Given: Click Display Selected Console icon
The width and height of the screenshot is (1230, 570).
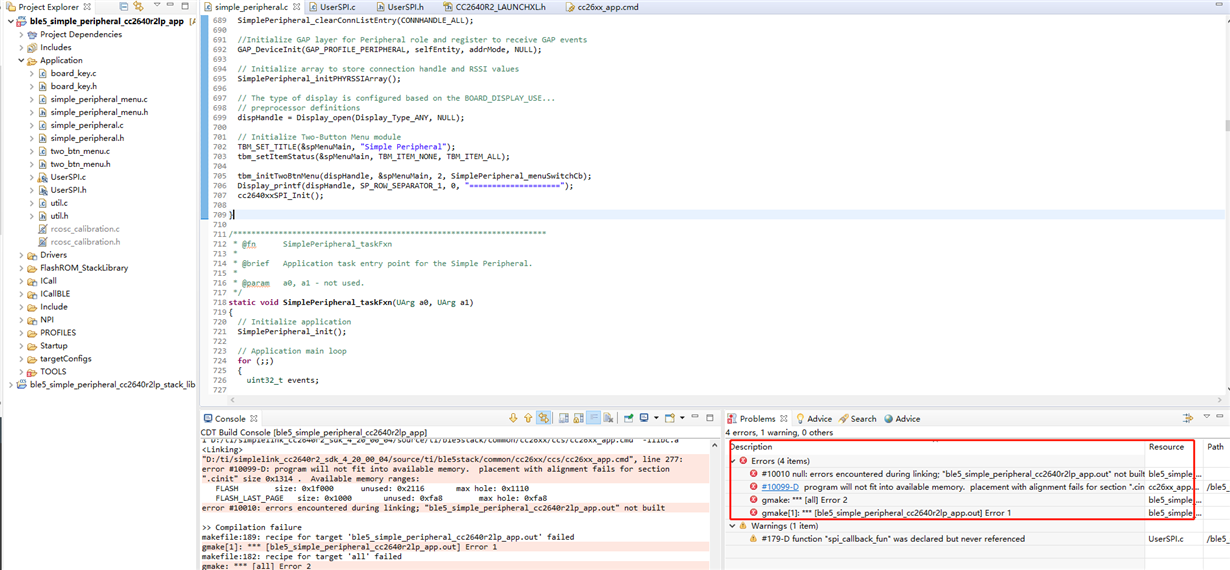Looking at the screenshot, I should point(646,418).
